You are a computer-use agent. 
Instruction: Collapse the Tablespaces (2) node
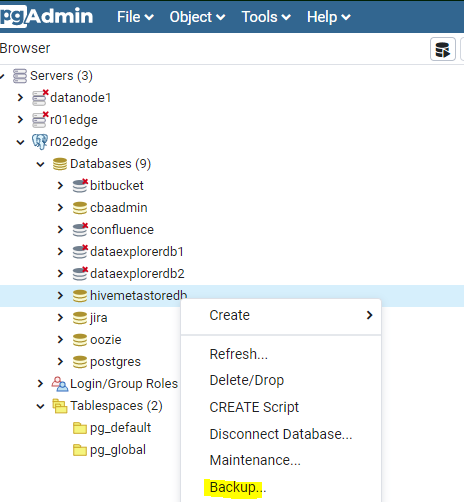click(40, 406)
